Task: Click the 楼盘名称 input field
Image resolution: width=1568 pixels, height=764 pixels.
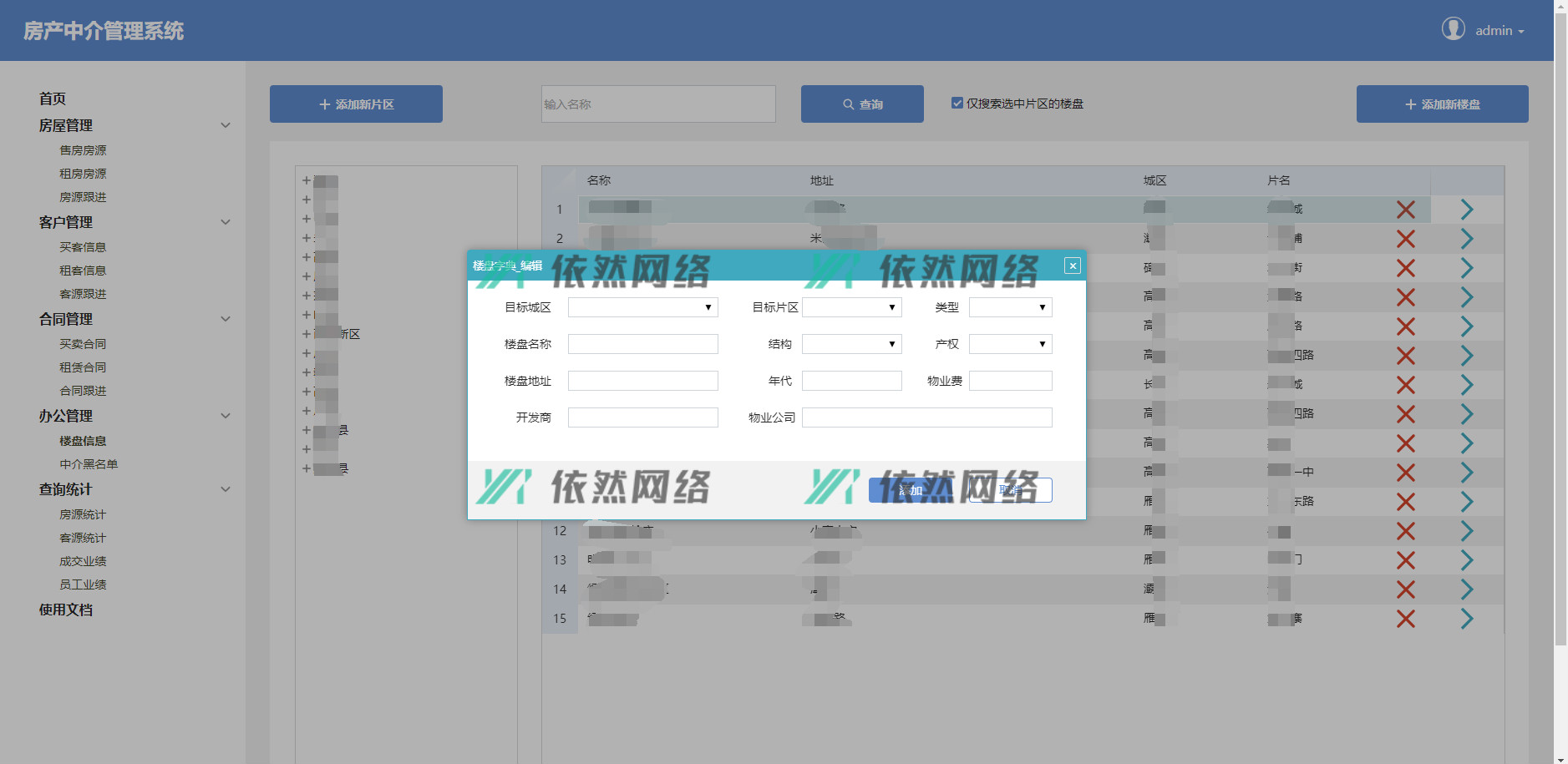Action: coord(642,344)
